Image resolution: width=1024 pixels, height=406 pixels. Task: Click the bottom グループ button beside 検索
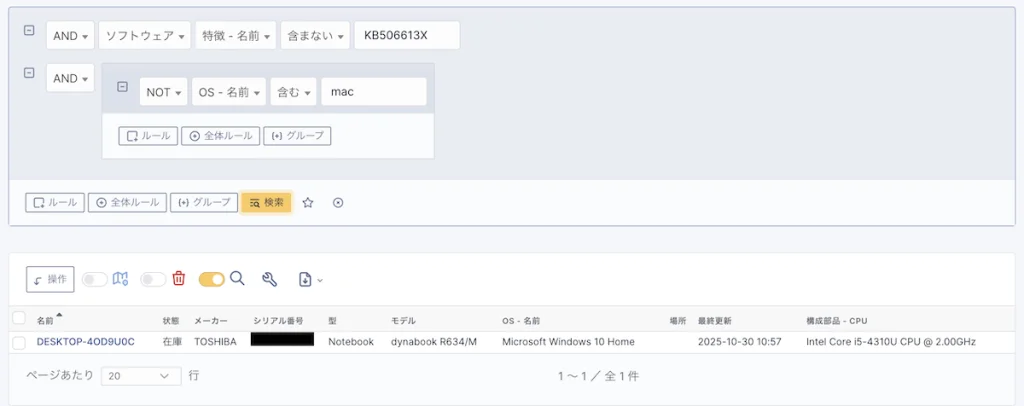(204, 202)
